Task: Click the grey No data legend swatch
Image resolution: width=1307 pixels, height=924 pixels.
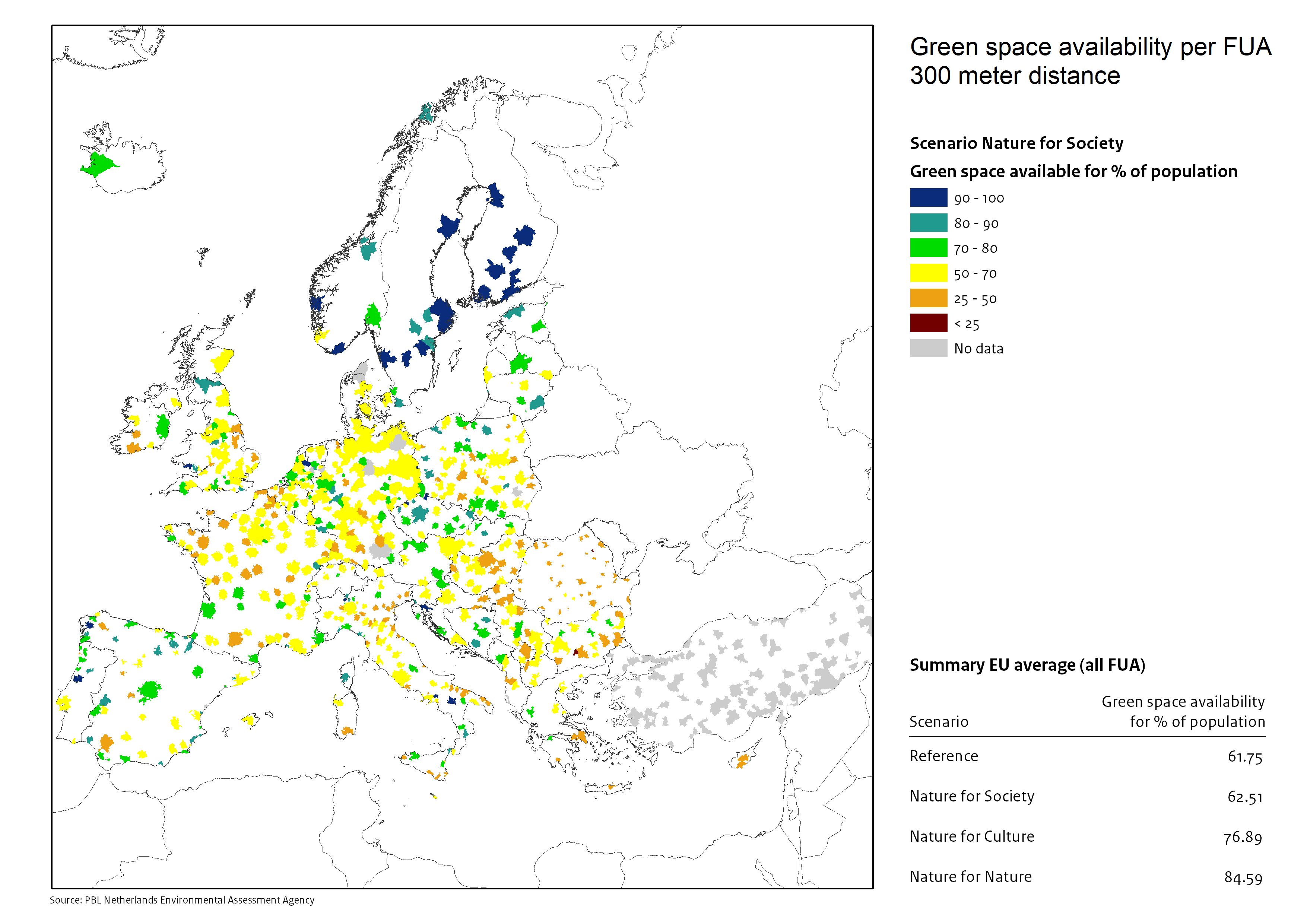Action: point(929,348)
